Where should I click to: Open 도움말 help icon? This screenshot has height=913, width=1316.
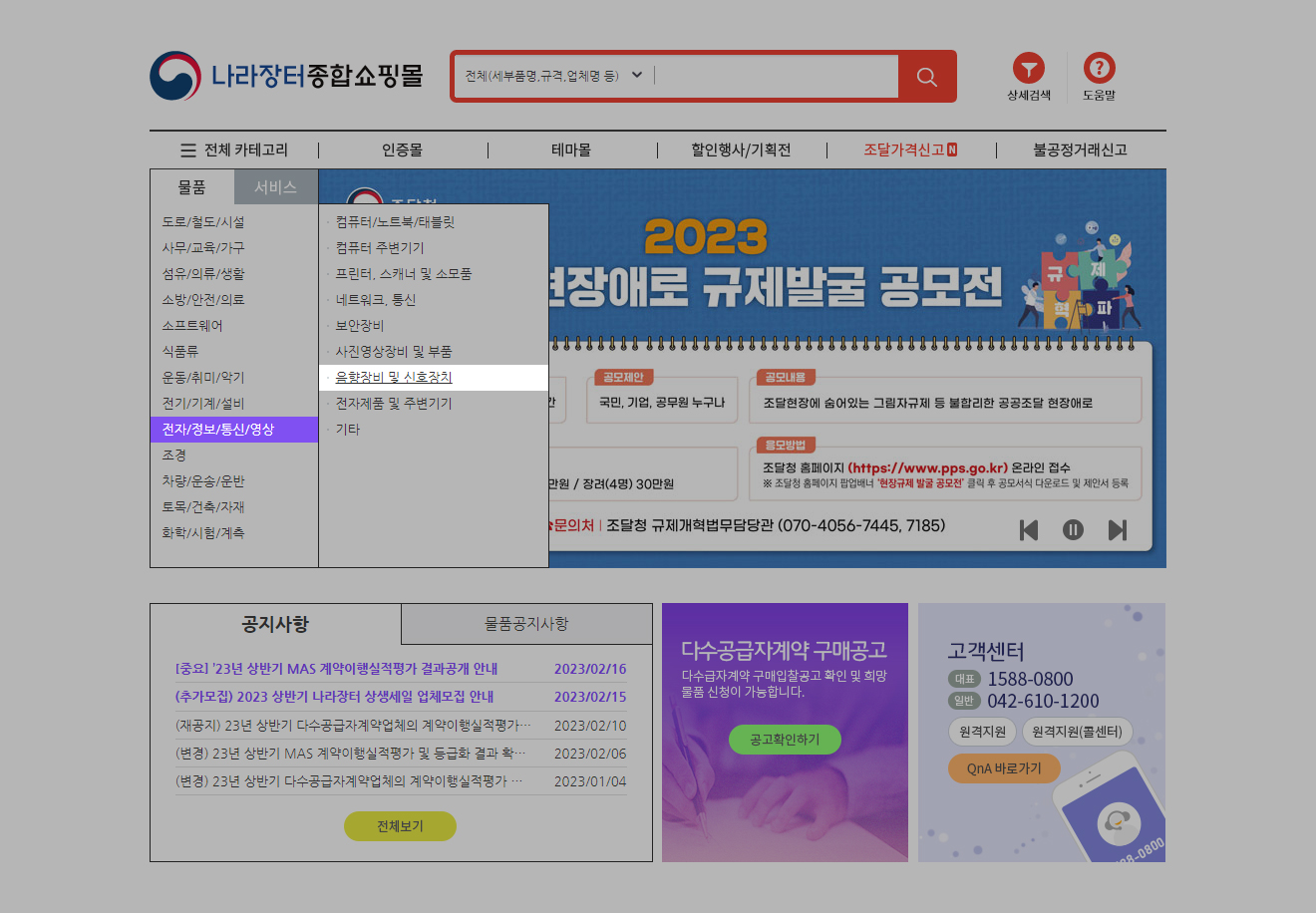coord(1099,77)
